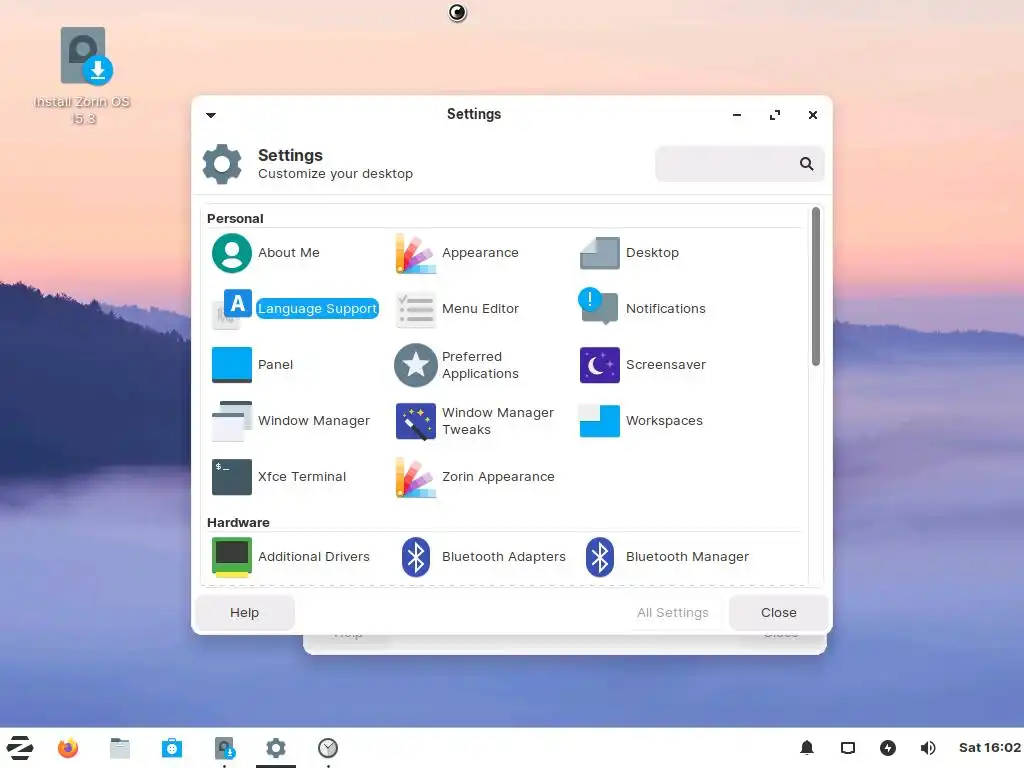Screen dimensions: 1024x768
Task: Open the power manager tray icon
Action: pyautogui.click(x=888, y=748)
